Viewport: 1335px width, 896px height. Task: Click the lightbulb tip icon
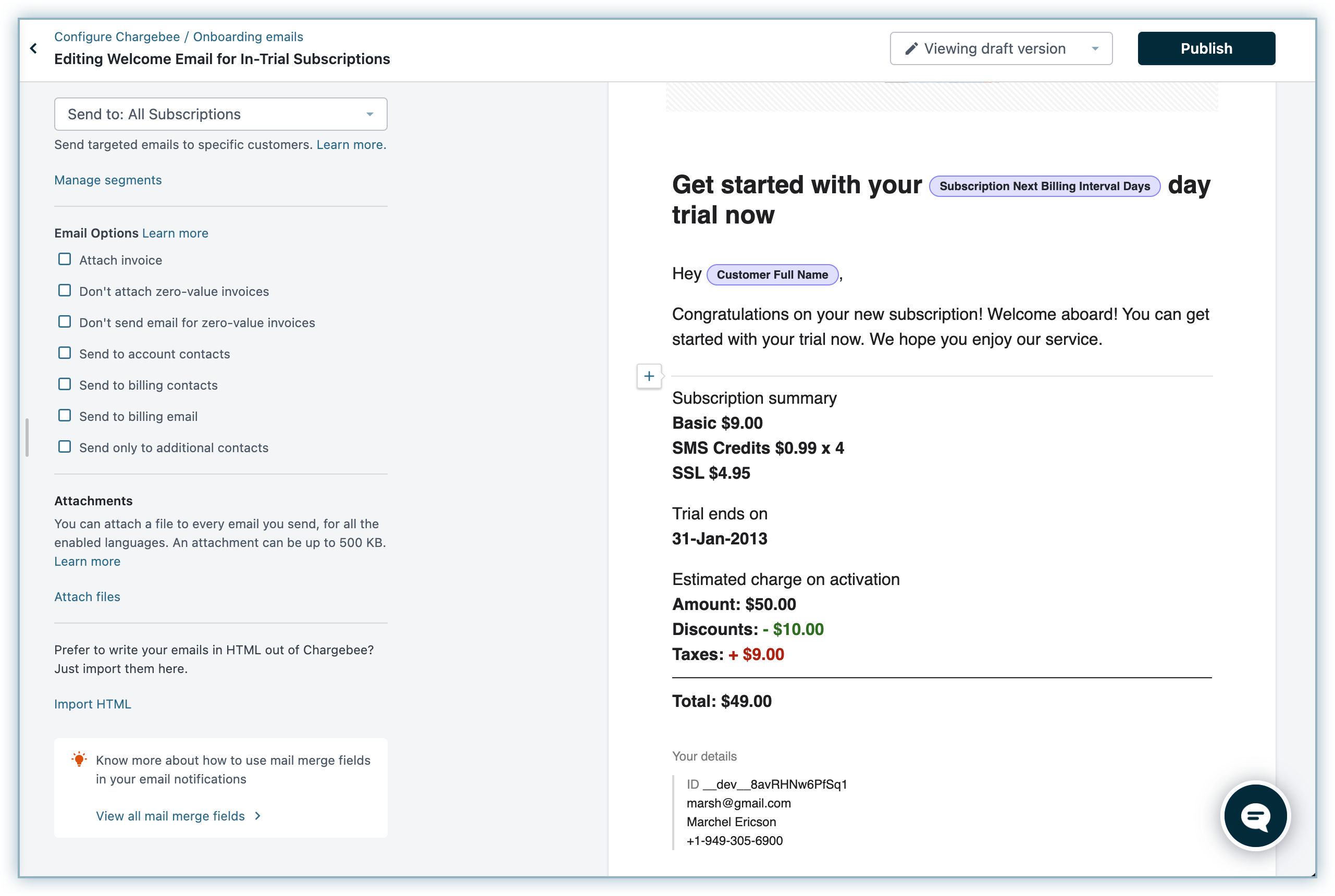click(79, 760)
